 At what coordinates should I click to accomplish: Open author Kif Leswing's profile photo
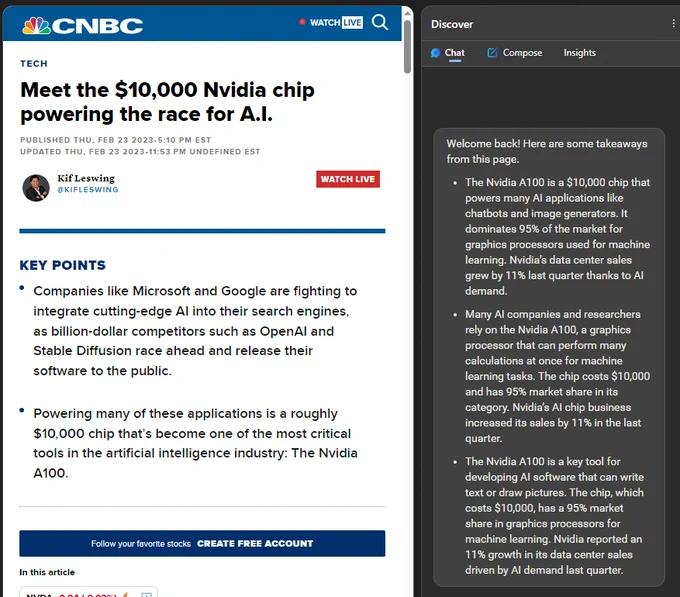(x=36, y=188)
